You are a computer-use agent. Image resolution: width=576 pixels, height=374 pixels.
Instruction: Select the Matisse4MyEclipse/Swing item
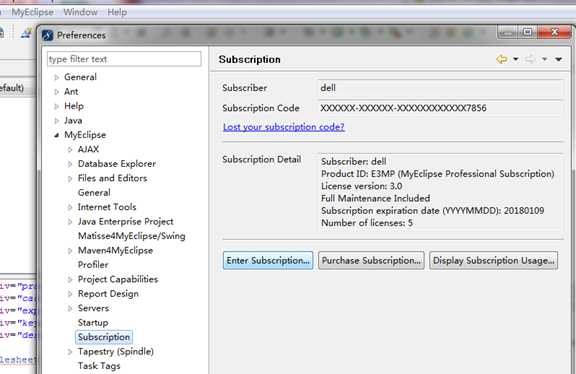click(x=132, y=236)
